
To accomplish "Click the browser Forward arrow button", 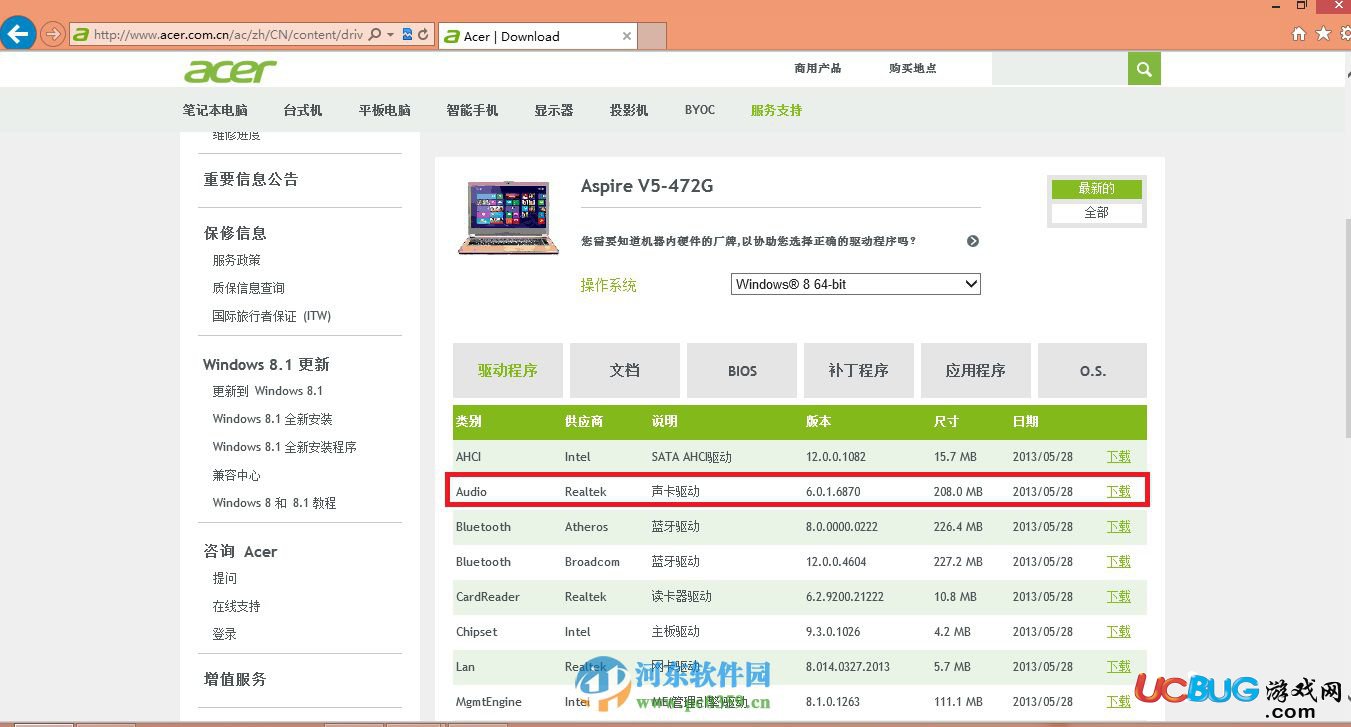I will tap(53, 34).
